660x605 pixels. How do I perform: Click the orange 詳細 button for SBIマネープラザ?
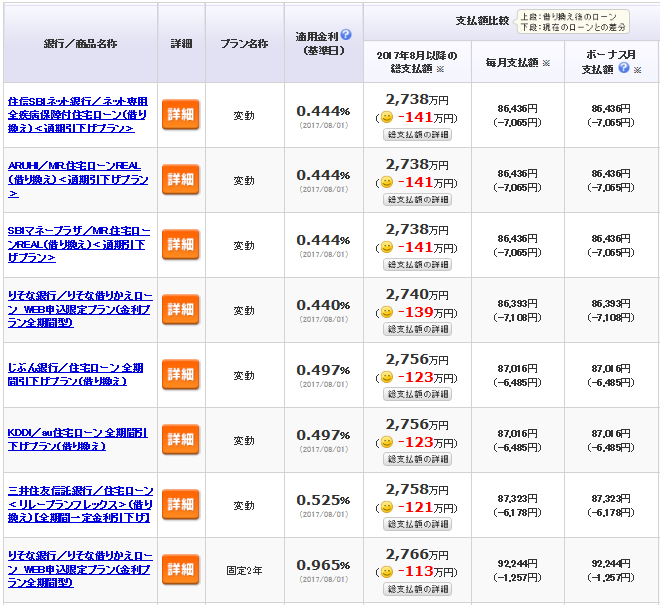point(181,244)
